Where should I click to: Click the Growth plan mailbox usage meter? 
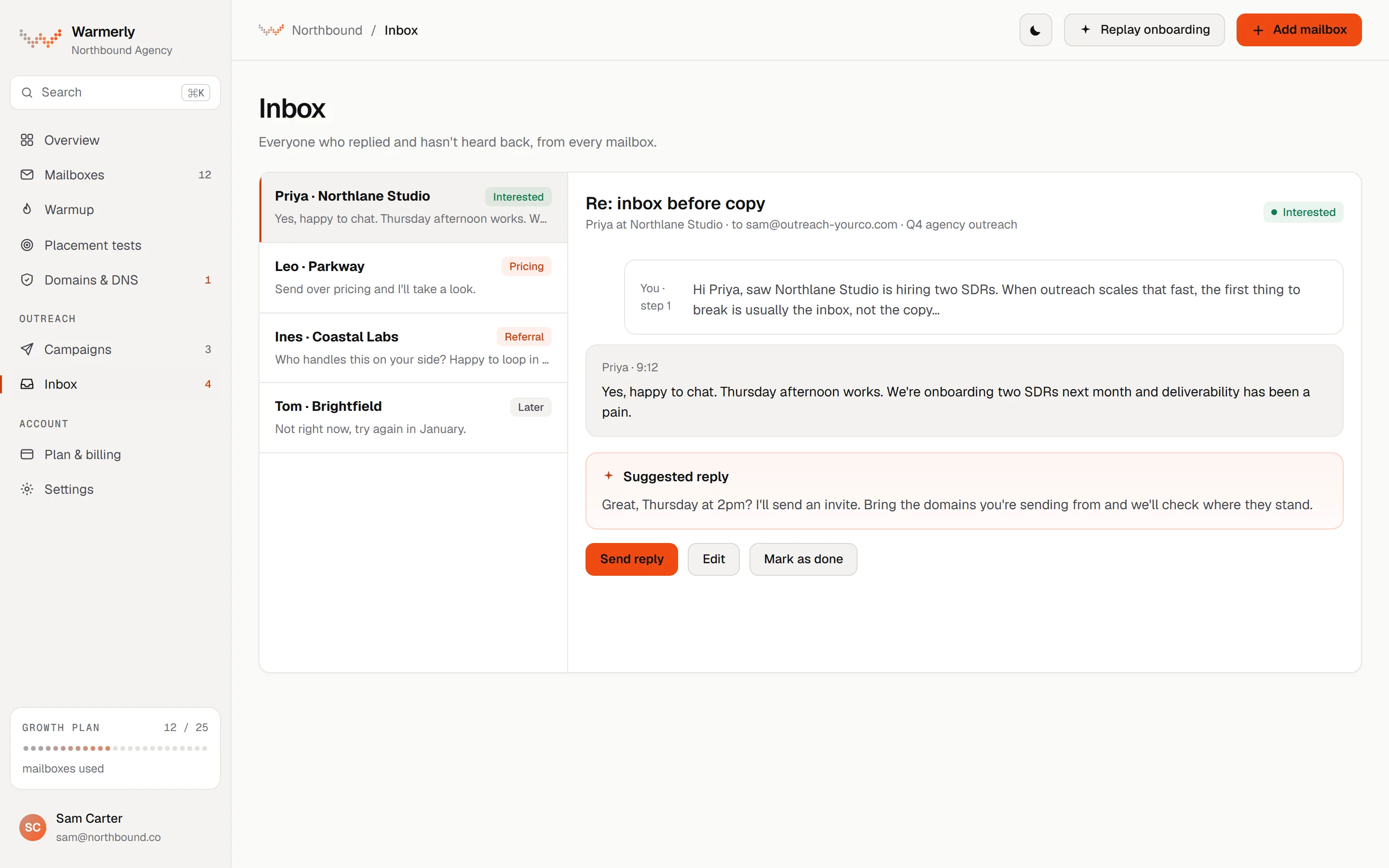115,748
